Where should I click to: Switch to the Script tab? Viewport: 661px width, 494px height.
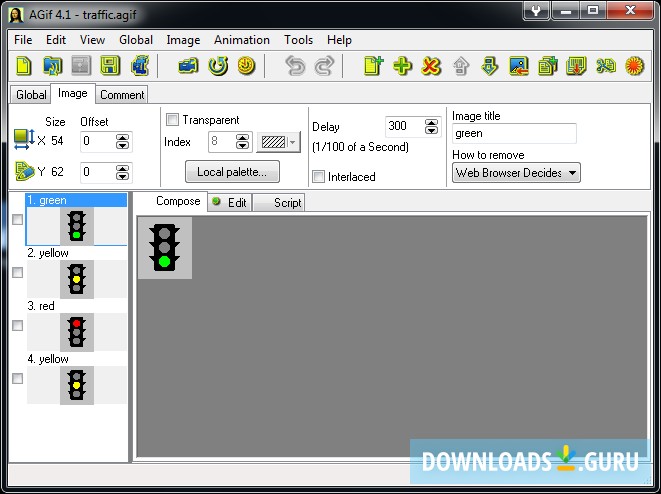[279, 203]
